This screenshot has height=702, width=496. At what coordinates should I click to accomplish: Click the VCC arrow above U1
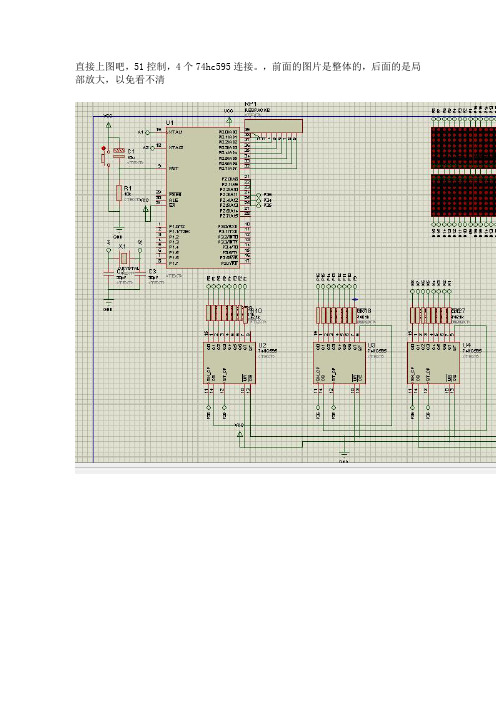tap(229, 120)
